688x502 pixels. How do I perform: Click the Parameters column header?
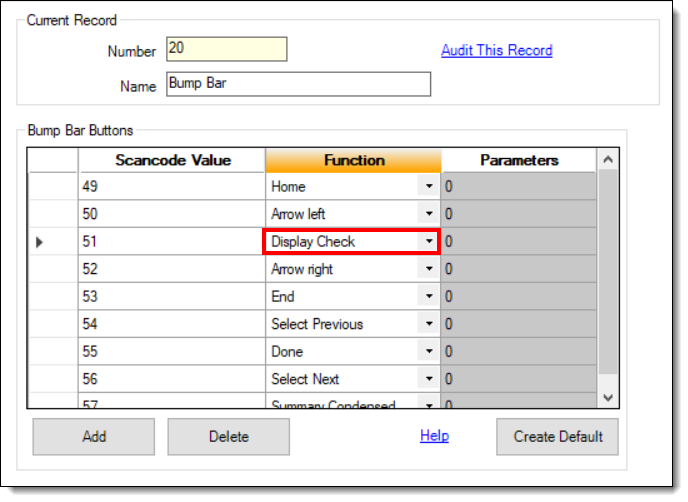(x=519, y=161)
